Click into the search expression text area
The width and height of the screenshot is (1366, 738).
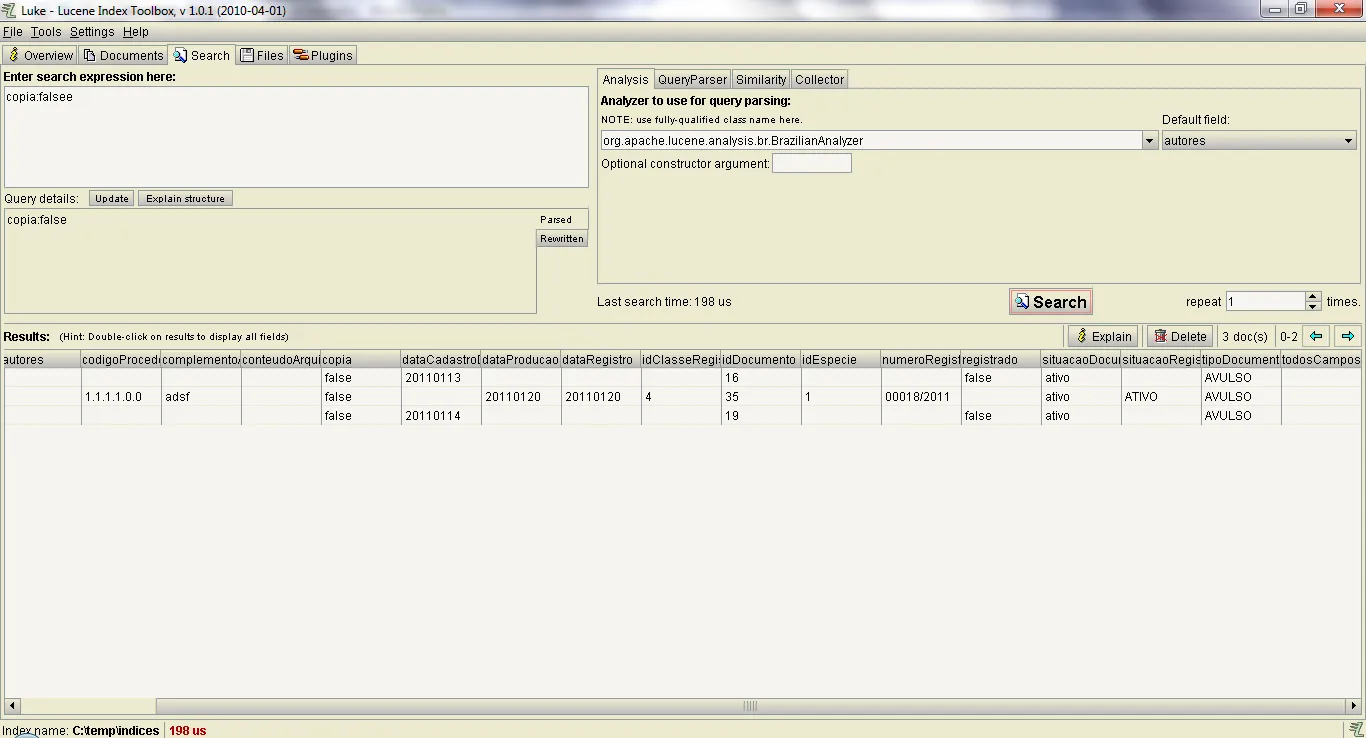[296, 137]
